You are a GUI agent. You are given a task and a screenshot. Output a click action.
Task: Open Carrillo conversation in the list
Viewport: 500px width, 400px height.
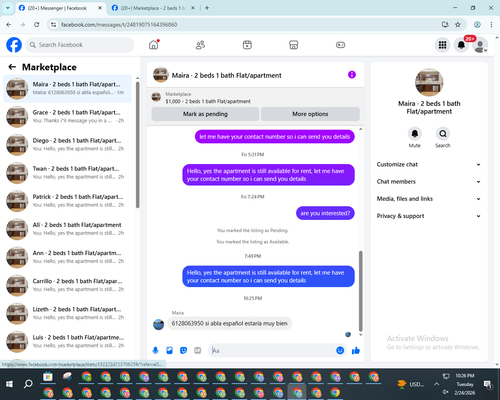(67, 285)
